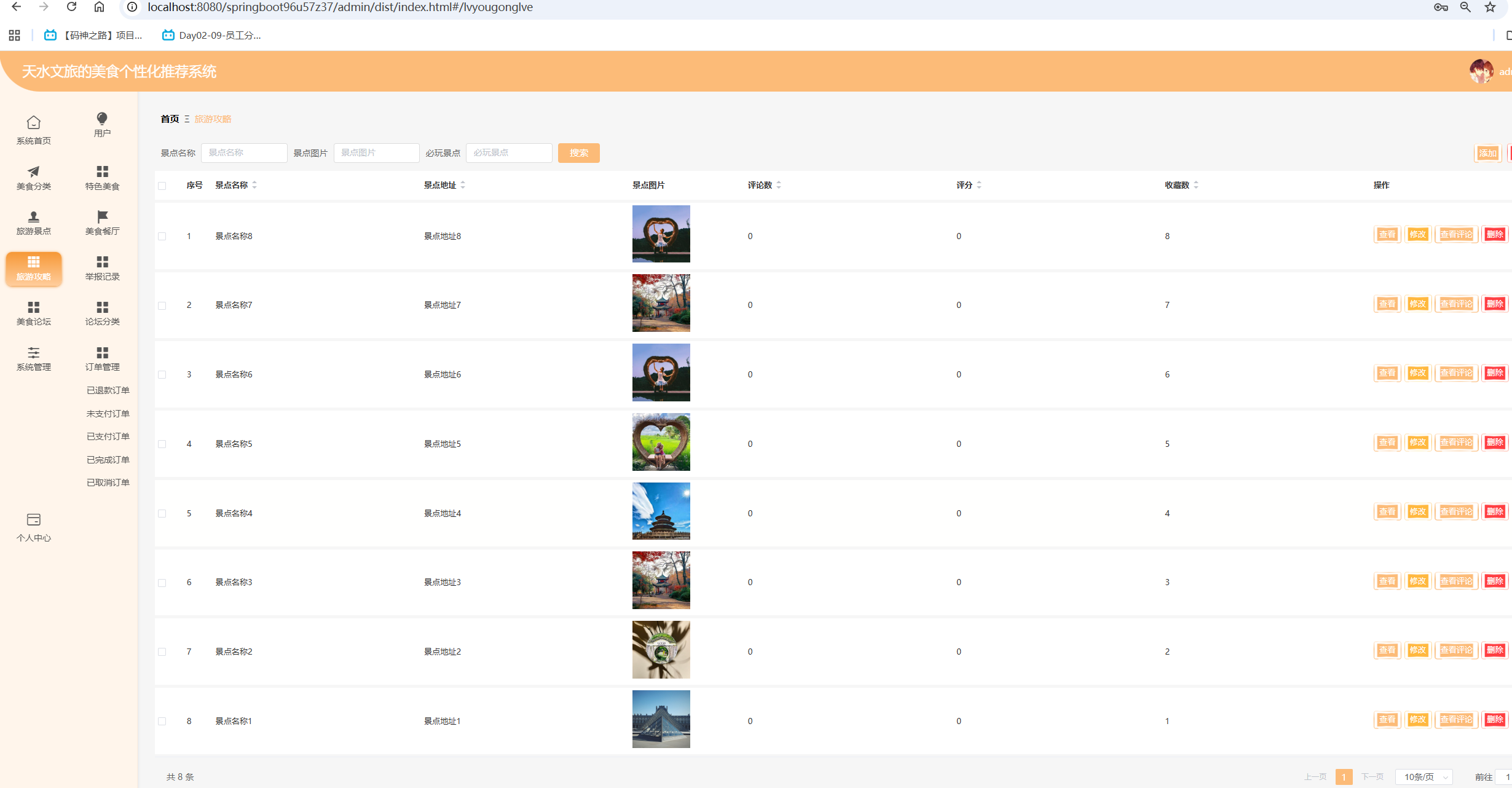Click the 景点名称 search input field
Screen dimensions: 1512x788
click(x=244, y=153)
